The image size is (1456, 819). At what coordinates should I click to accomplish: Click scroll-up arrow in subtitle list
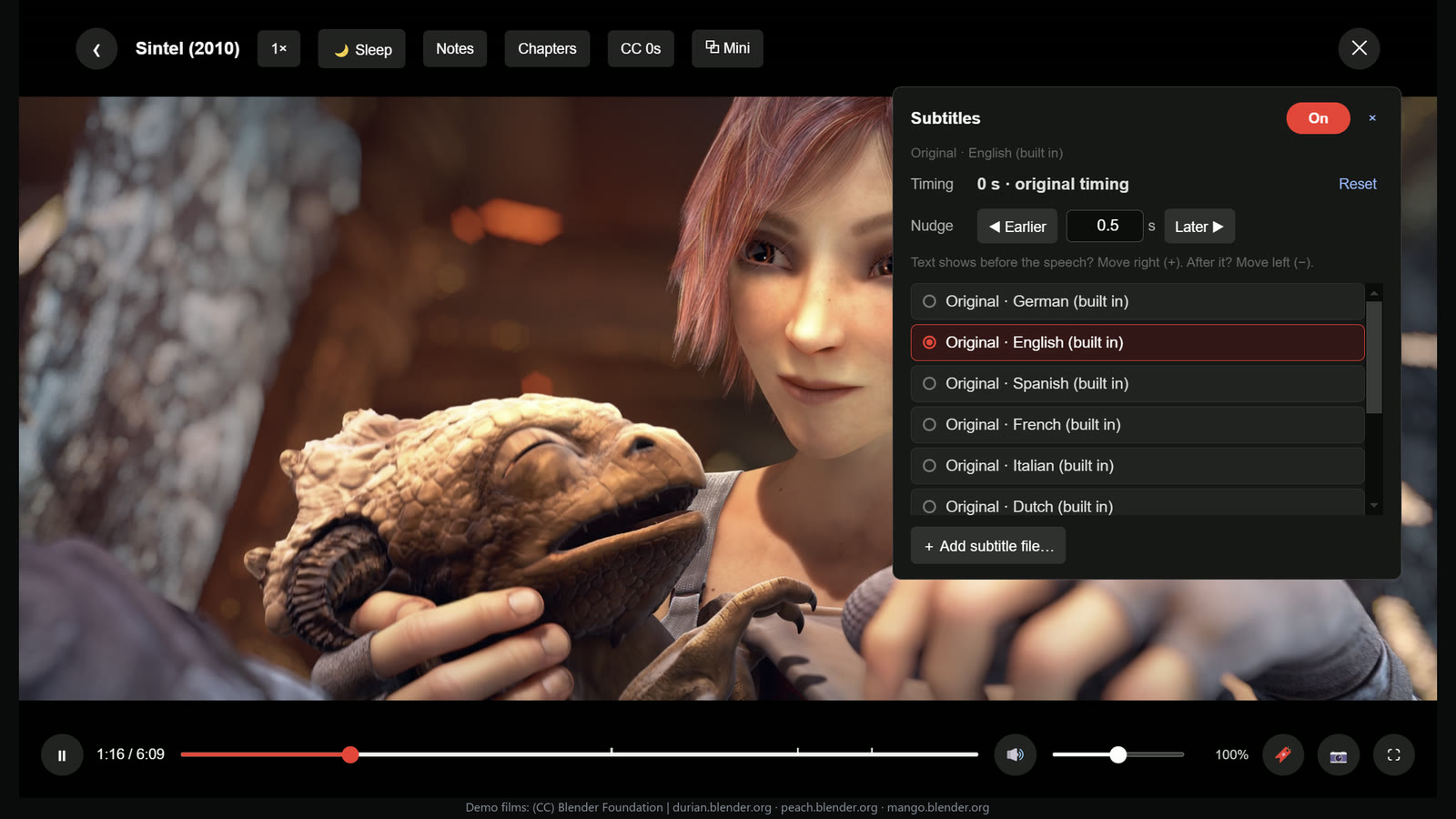pyautogui.click(x=1374, y=293)
